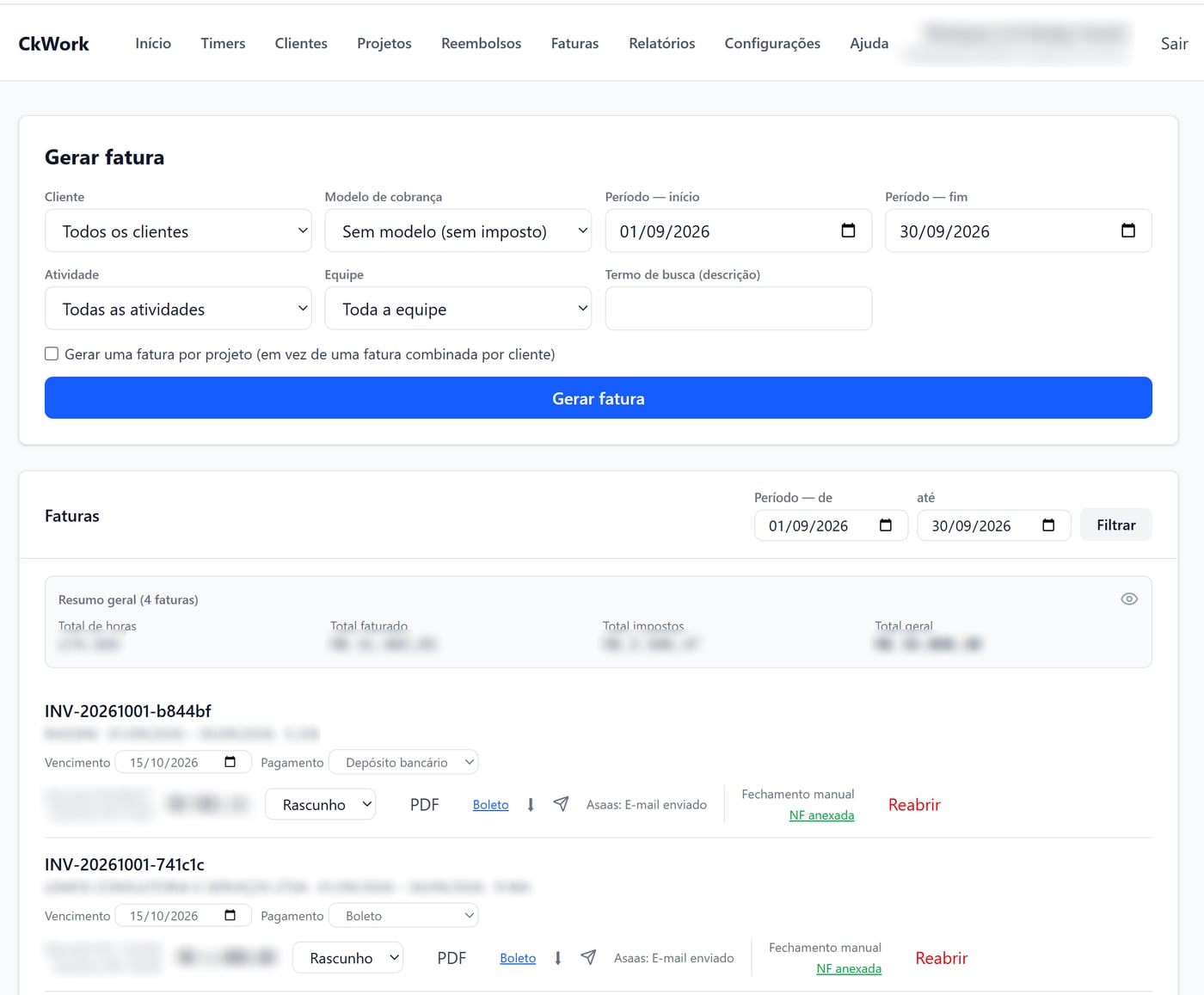View 'NF anexada' for INV-20261001-b844bf
This screenshot has height=995, width=1204.
pyautogui.click(x=821, y=815)
